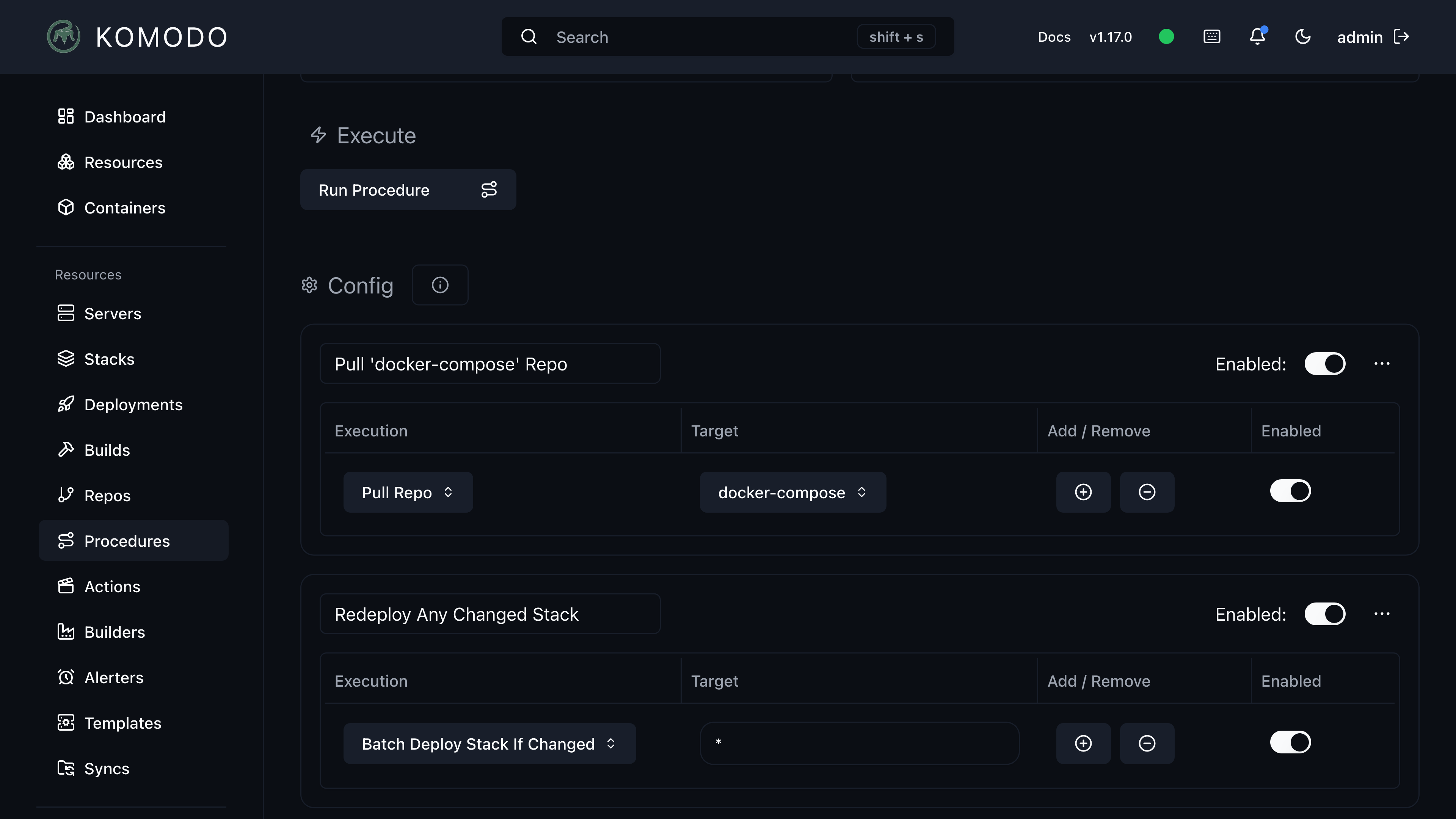
Task: Click the asterisk target input field
Action: tap(859, 743)
